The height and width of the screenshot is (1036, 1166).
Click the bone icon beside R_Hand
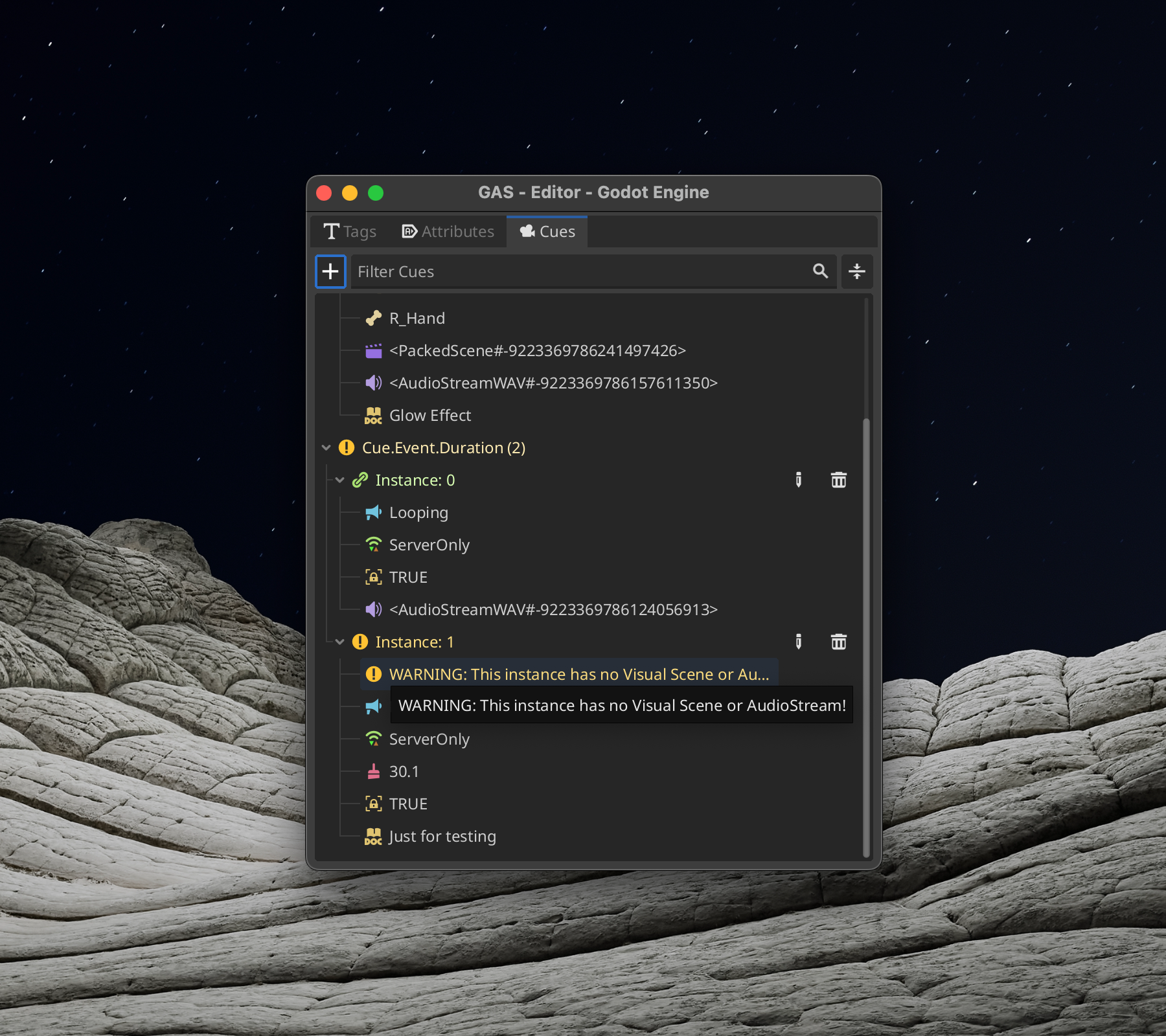tap(374, 318)
